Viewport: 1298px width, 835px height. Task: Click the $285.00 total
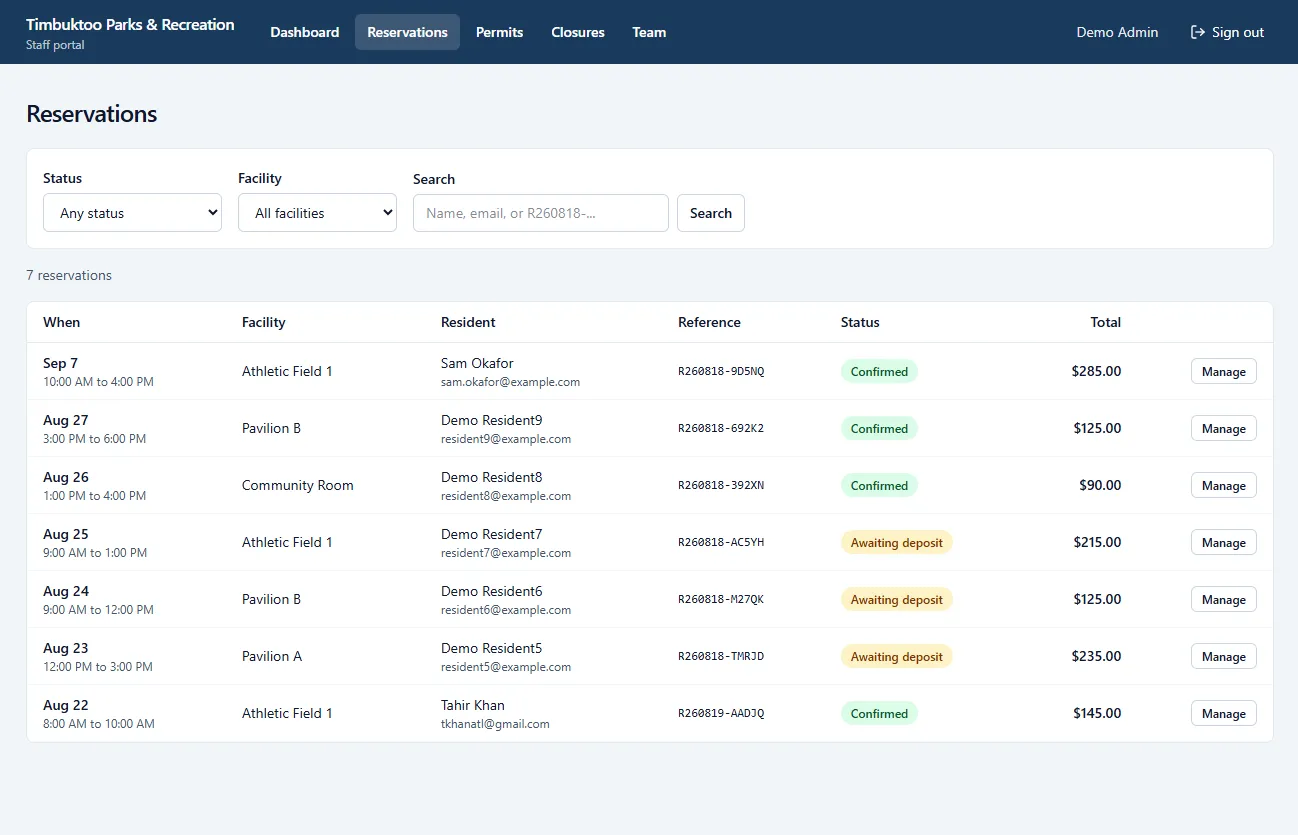(1096, 371)
